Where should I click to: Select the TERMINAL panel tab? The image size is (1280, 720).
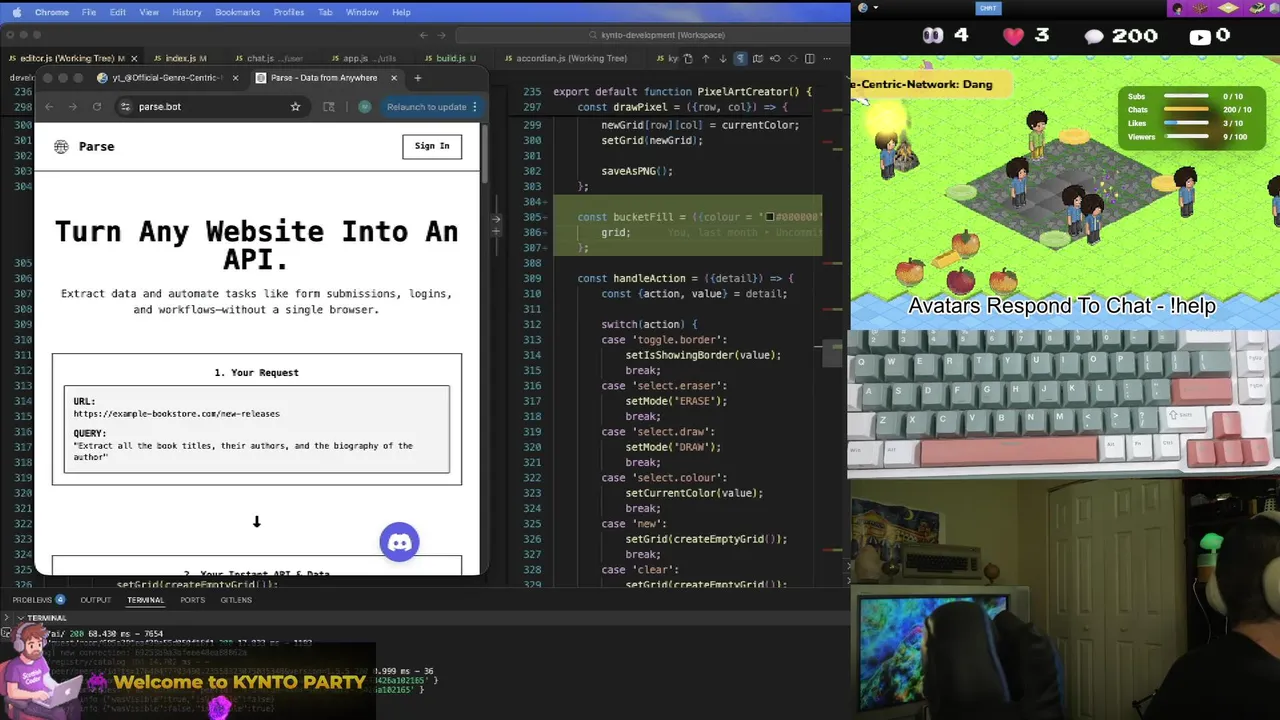(145, 600)
